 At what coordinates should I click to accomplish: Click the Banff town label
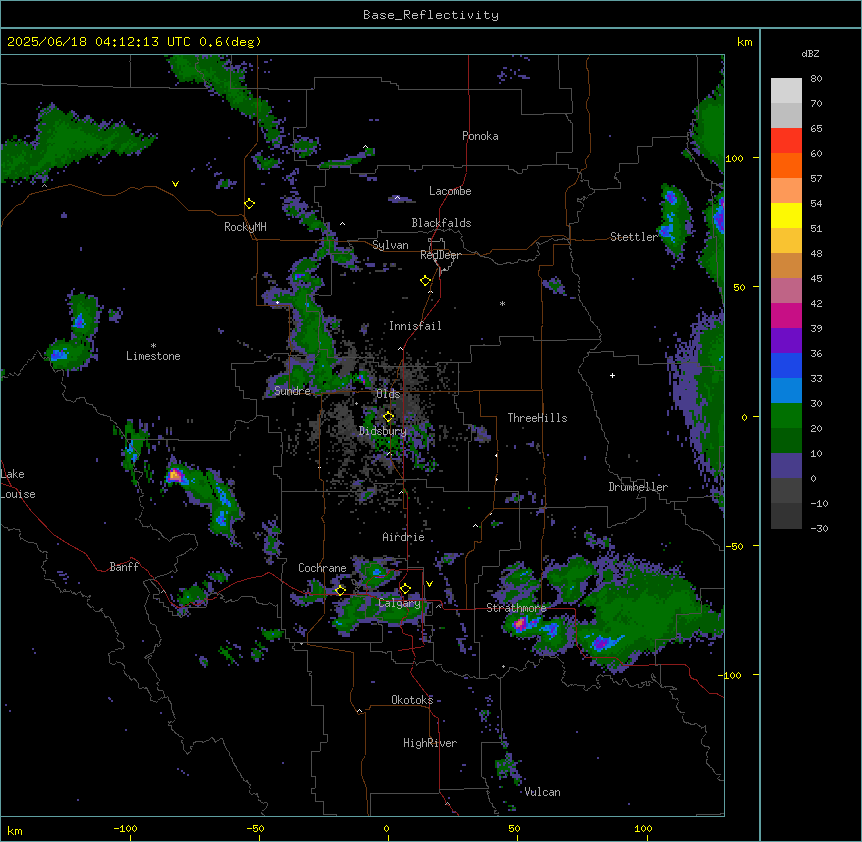(x=124, y=567)
